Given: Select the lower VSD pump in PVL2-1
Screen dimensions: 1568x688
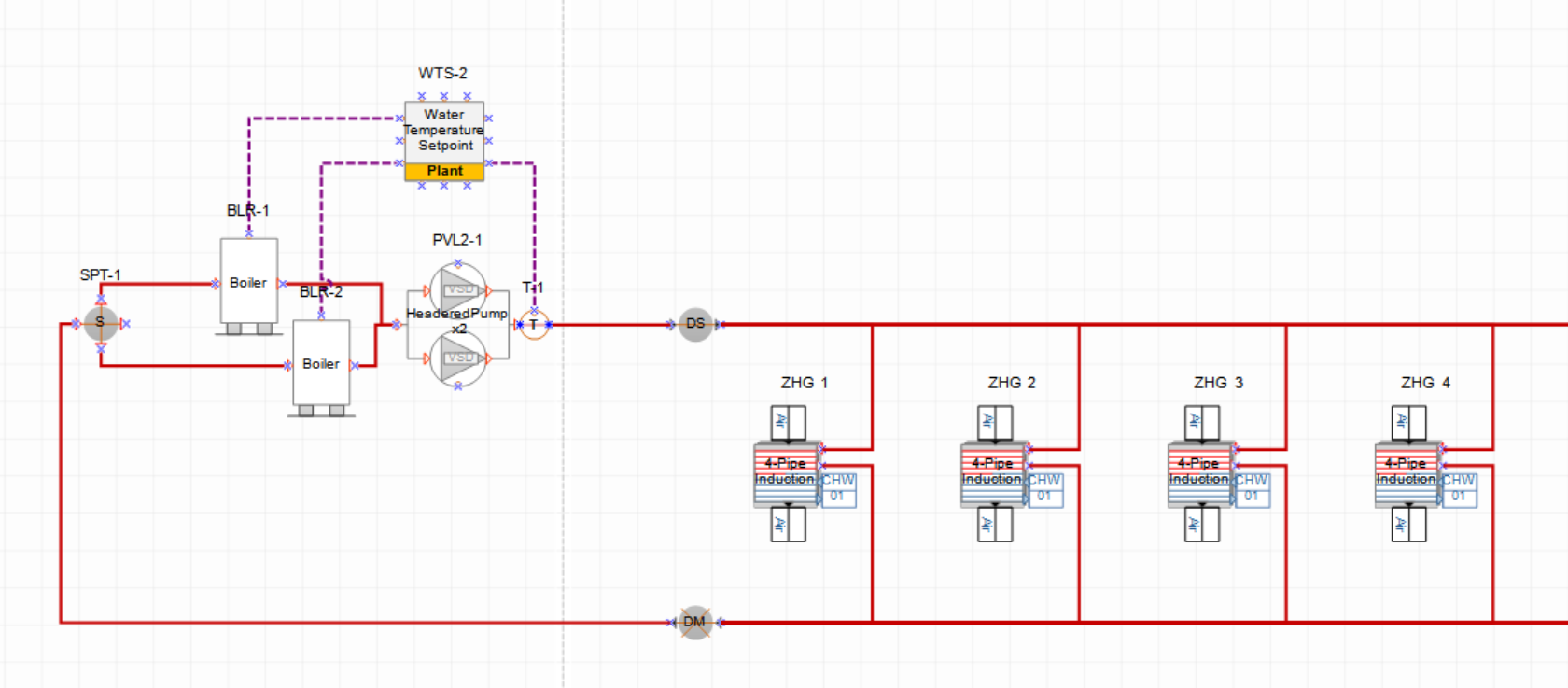Looking at the screenshot, I should [457, 358].
